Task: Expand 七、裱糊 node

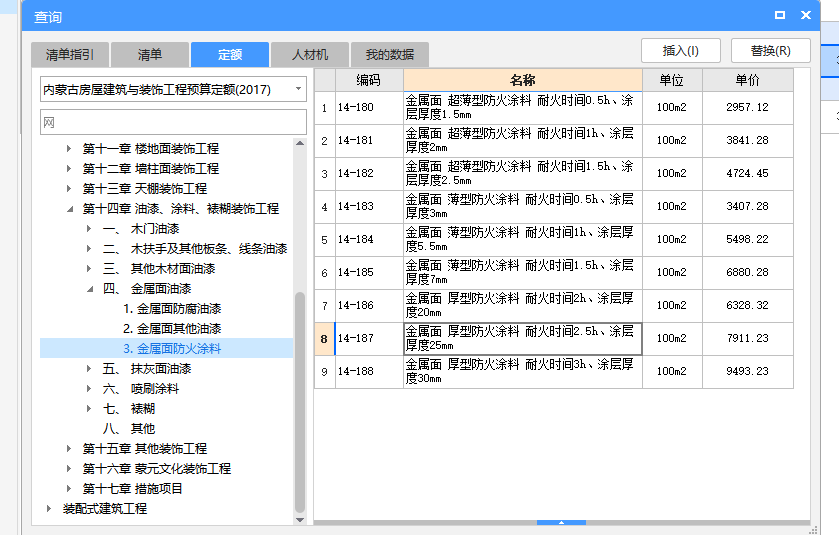Action: [x=89, y=409]
